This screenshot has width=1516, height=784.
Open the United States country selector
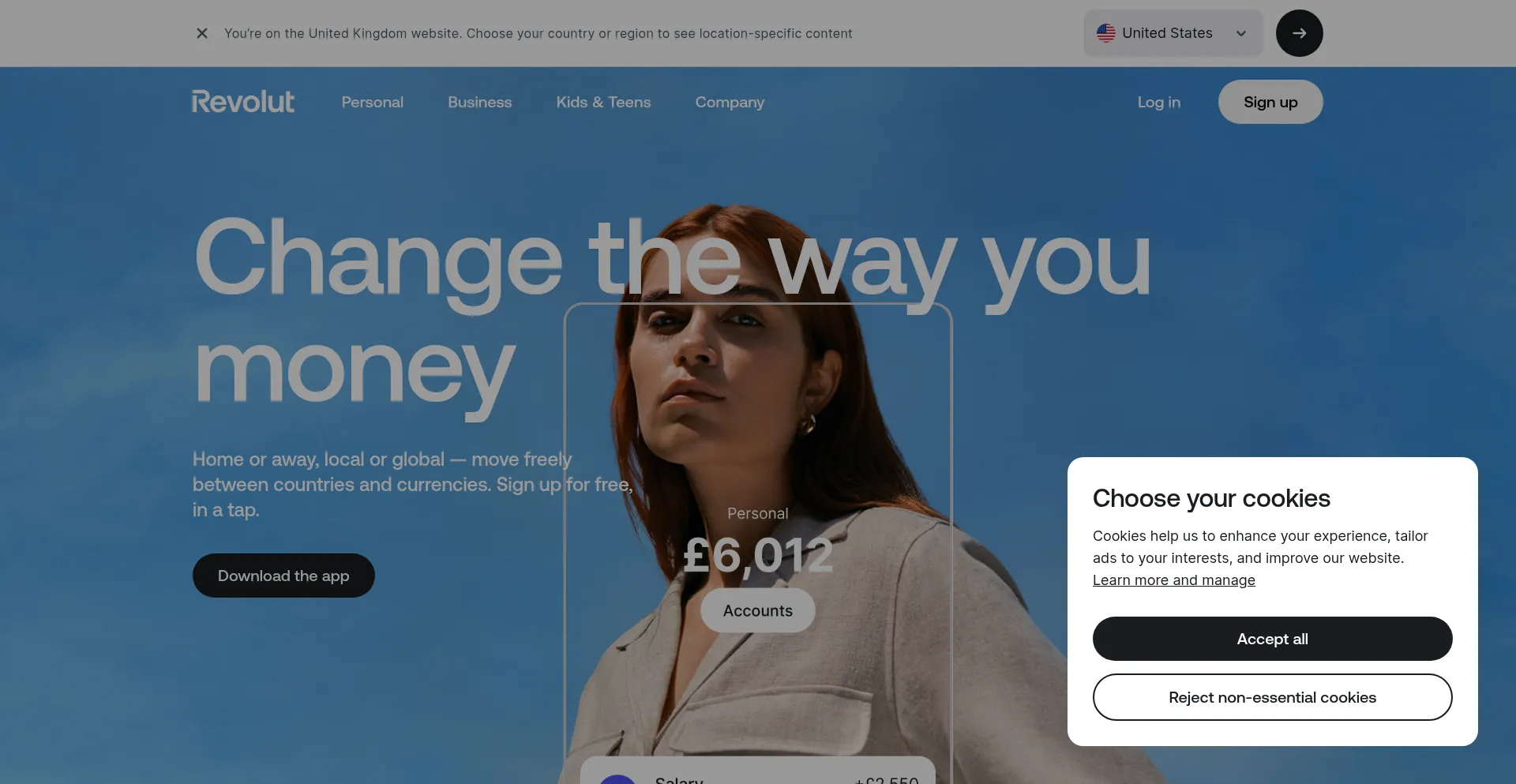(x=1173, y=33)
